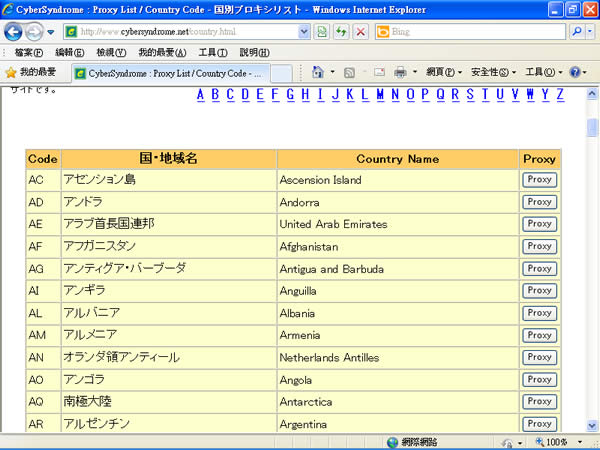Click the Proxy button for Afghanistan
Screen dimensions: 600x450
(x=539, y=246)
